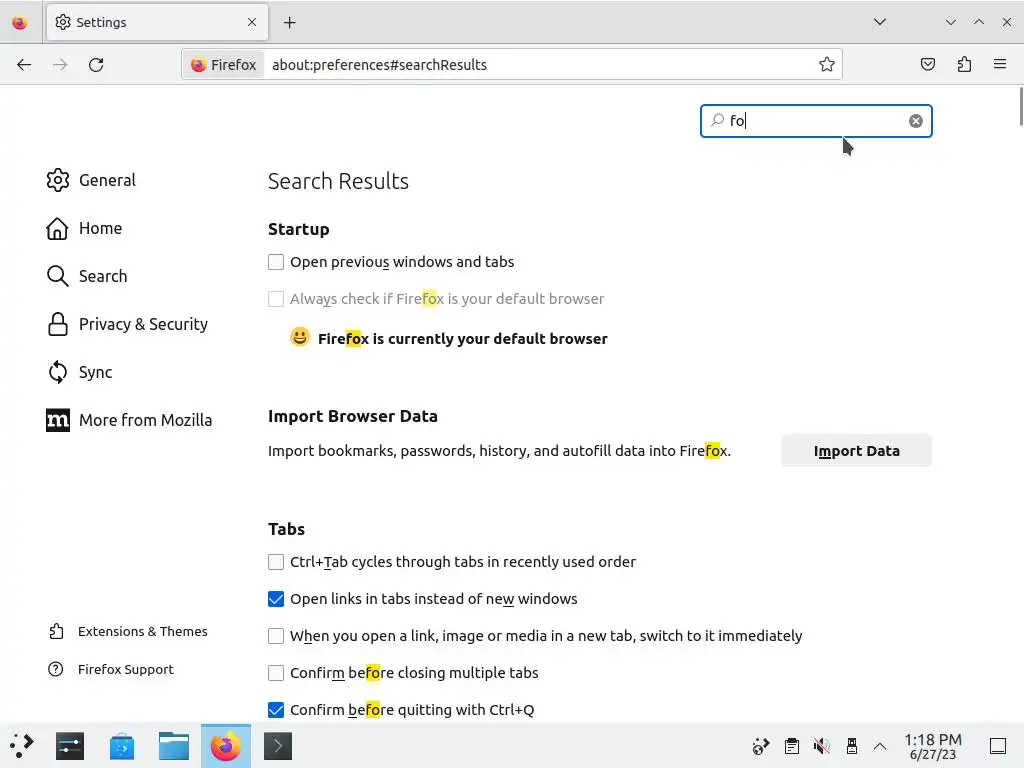Click the muted audio volume tray icon

click(x=822, y=746)
